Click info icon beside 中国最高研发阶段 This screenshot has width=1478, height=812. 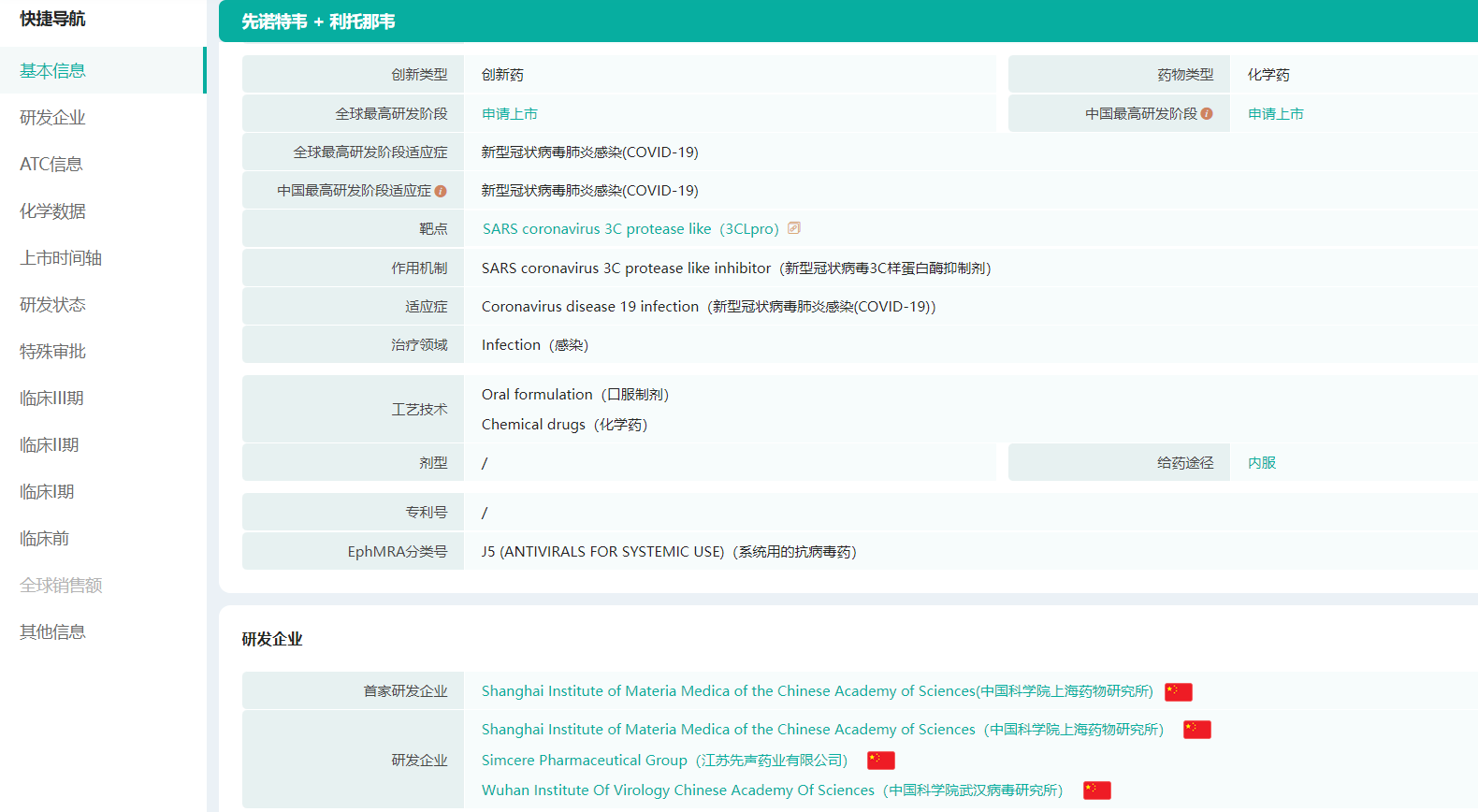click(x=1207, y=114)
